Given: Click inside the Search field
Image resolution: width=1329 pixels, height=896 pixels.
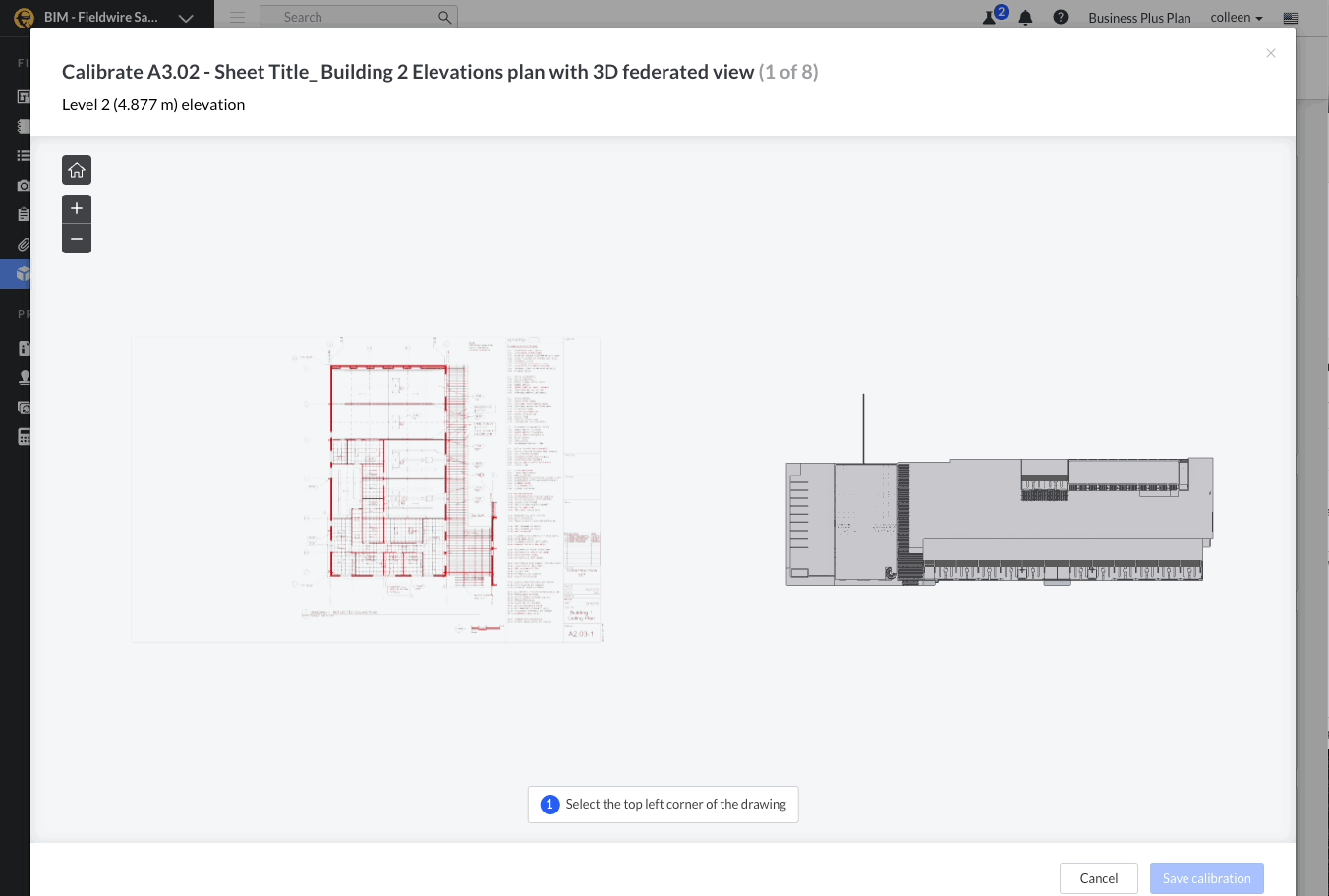Looking at the screenshot, I should (354, 17).
